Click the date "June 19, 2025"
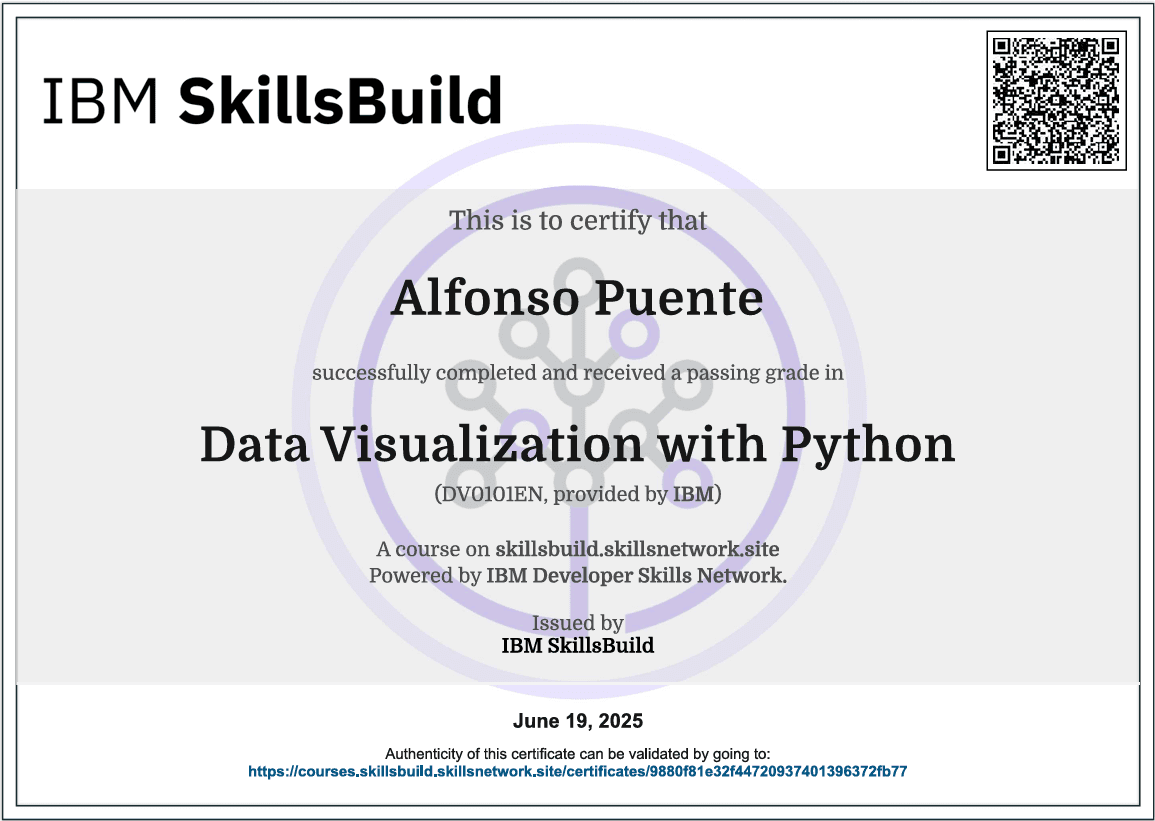 578,721
